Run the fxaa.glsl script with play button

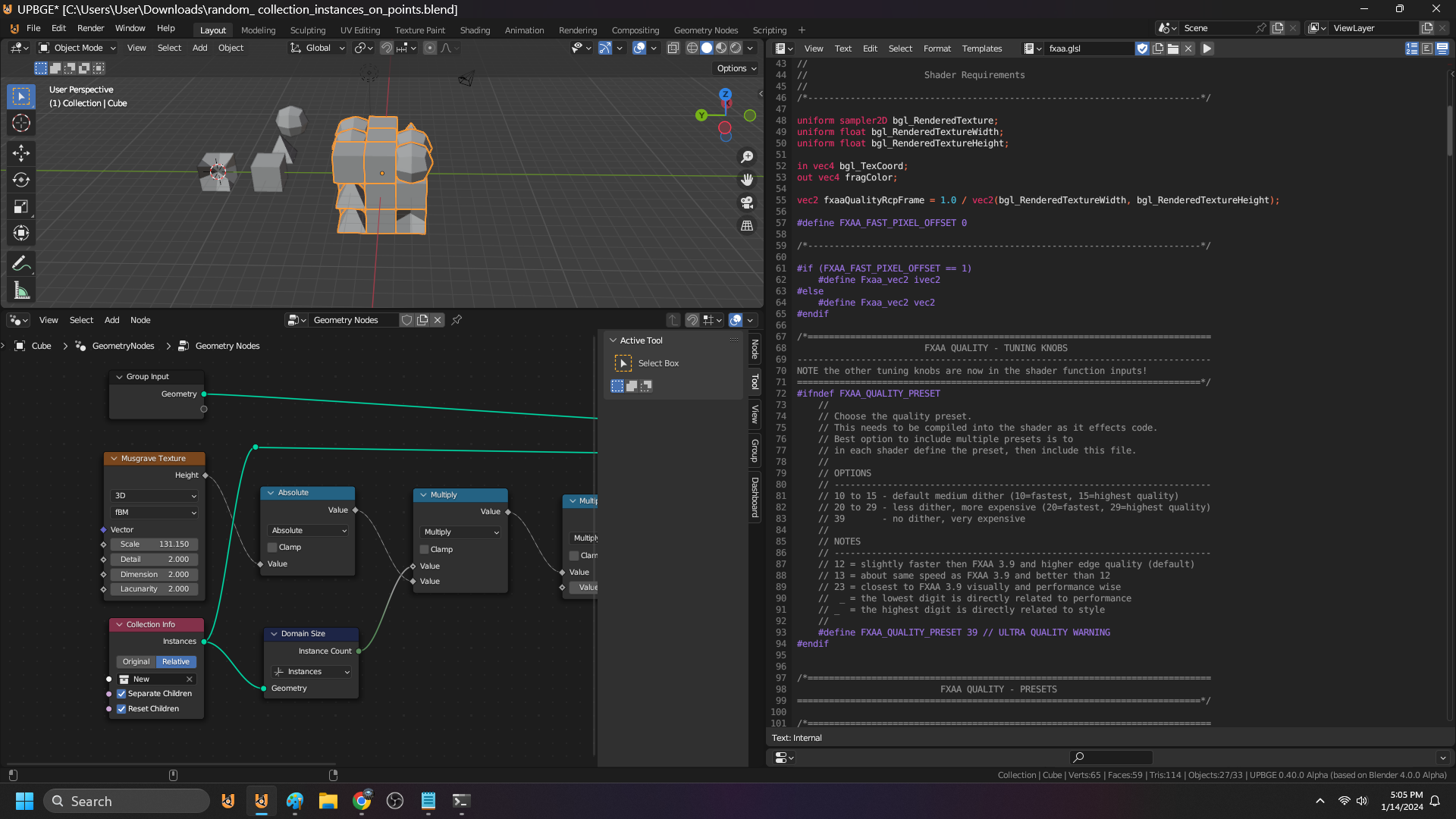click(1207, 49)
